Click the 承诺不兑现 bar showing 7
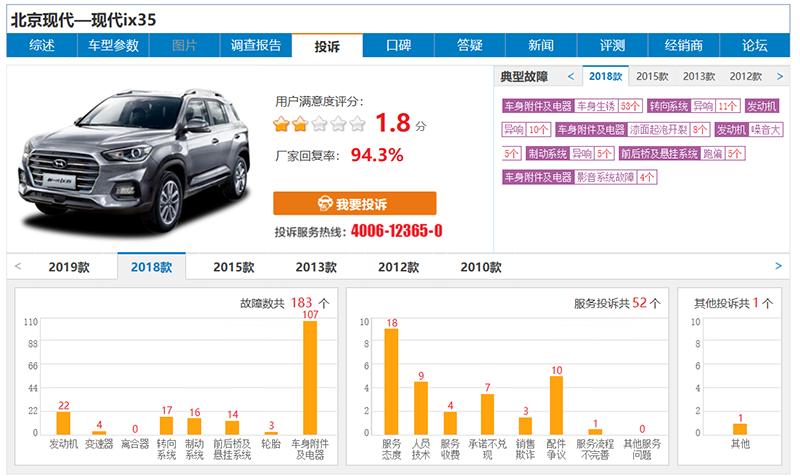800x476 pixels. coord(487,414)
